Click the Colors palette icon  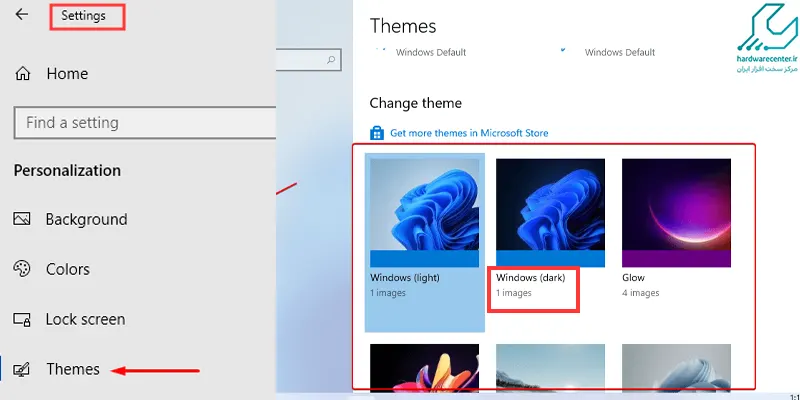(22, 269)
